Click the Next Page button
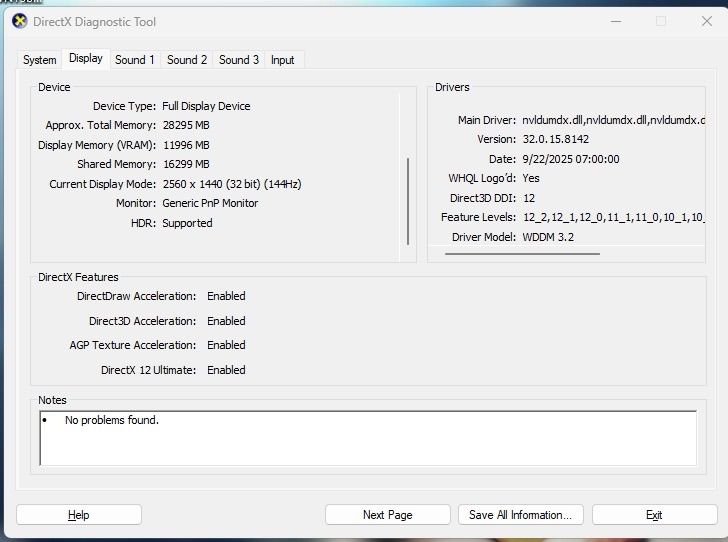The image size is (728, 542). [x=387, y=515]
